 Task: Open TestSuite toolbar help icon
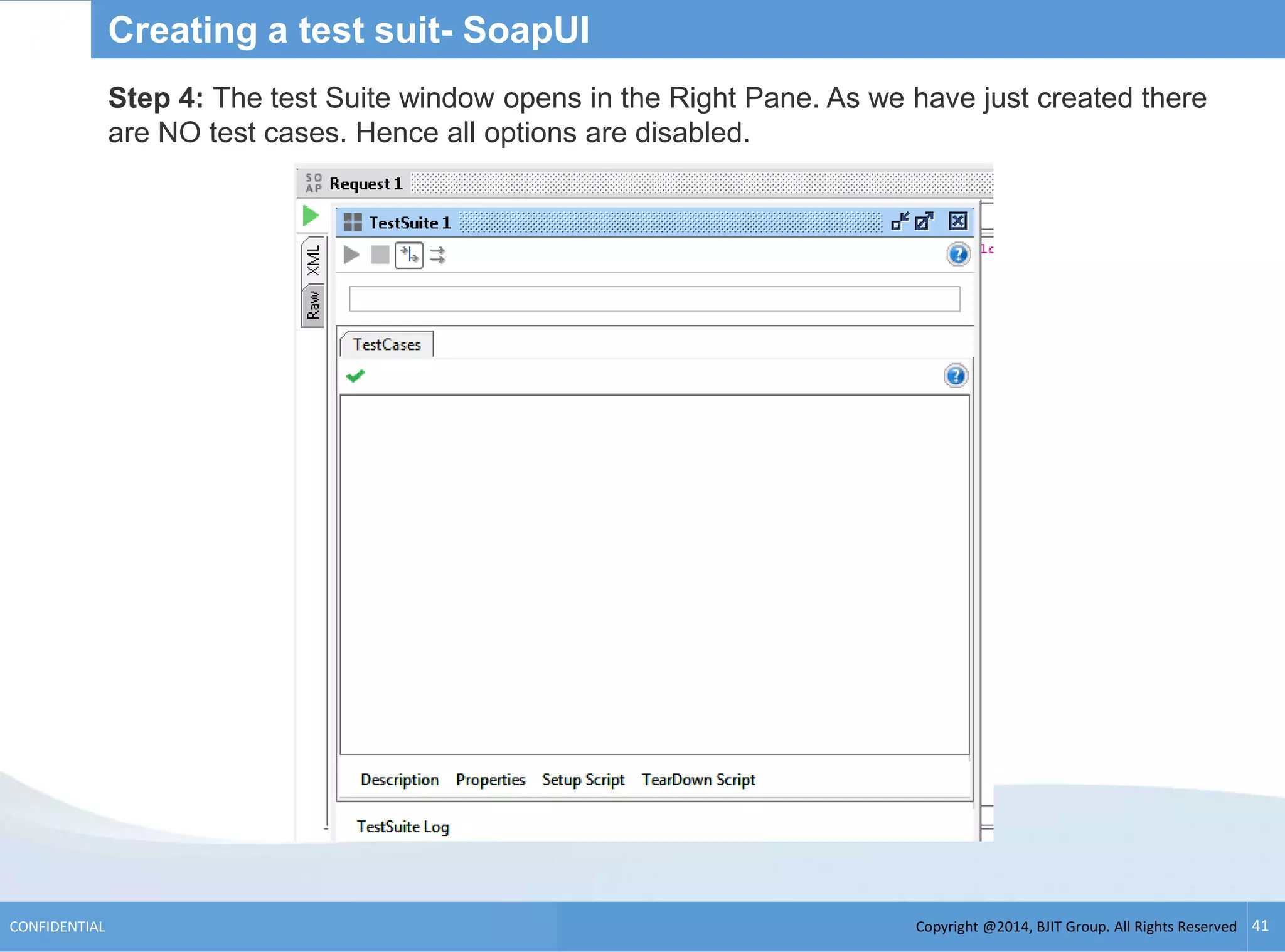pyautogui.click(x=958, y=254)
